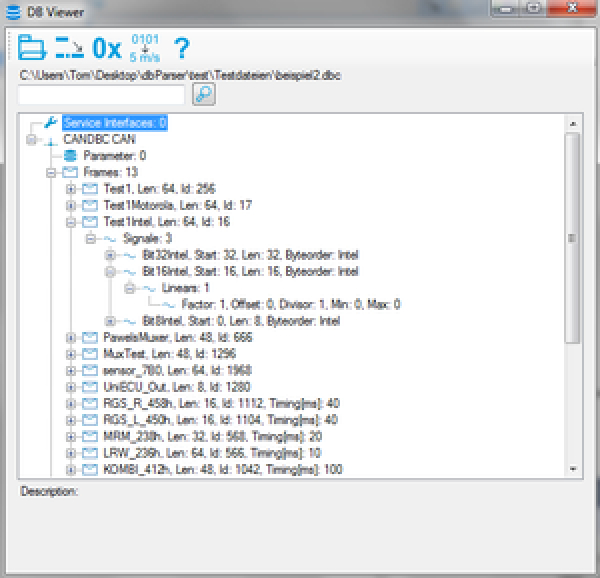Collapse the Frames: 13 node

(52, 172)
